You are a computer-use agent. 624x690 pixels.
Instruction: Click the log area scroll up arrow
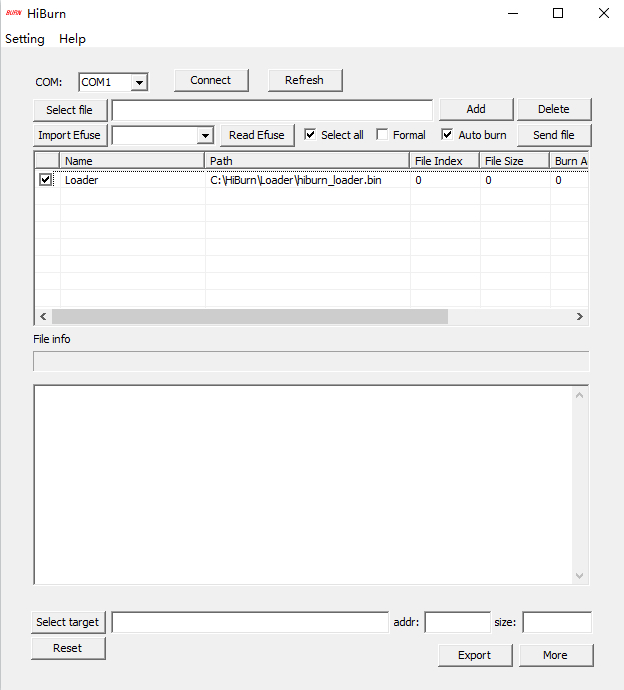579,395
